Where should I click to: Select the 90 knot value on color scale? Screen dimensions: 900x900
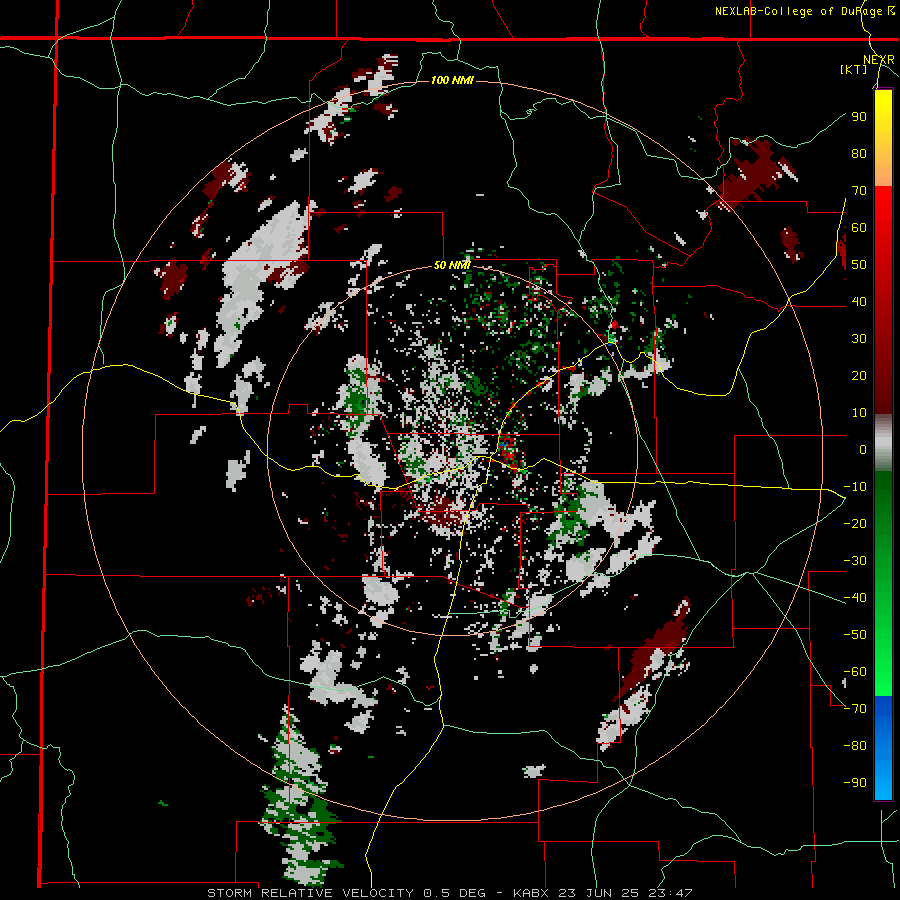pyautogui.click(x=859, y=117)
